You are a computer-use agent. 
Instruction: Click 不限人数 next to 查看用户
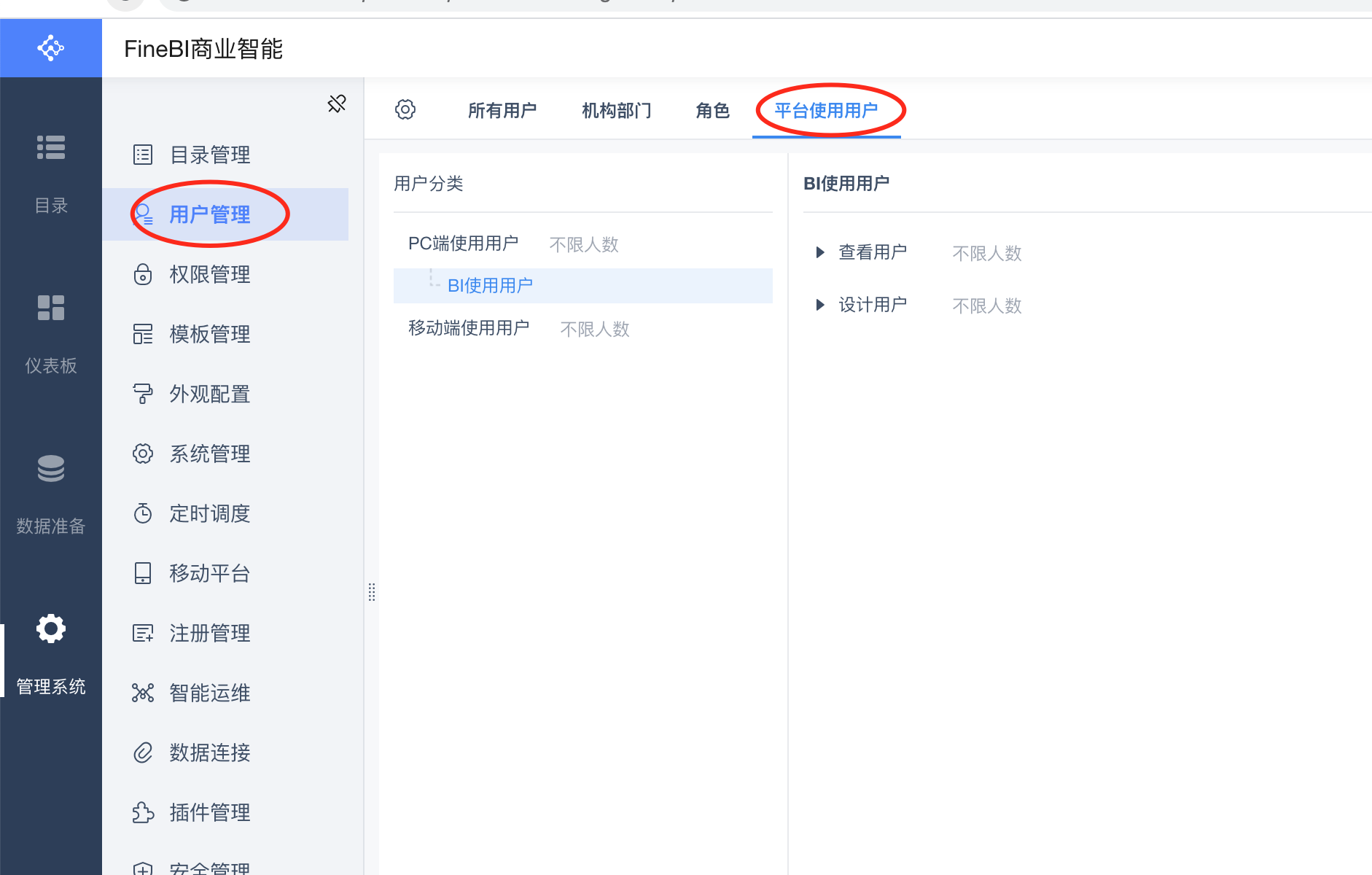coord(987,253)
